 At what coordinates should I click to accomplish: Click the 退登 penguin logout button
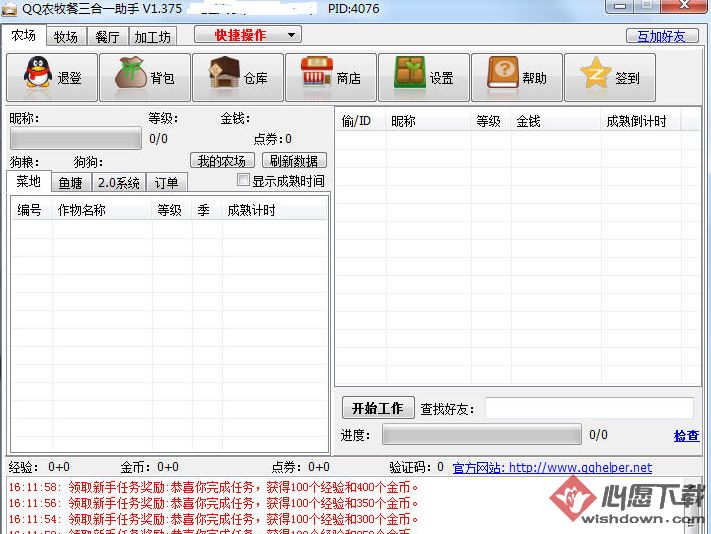52,78
